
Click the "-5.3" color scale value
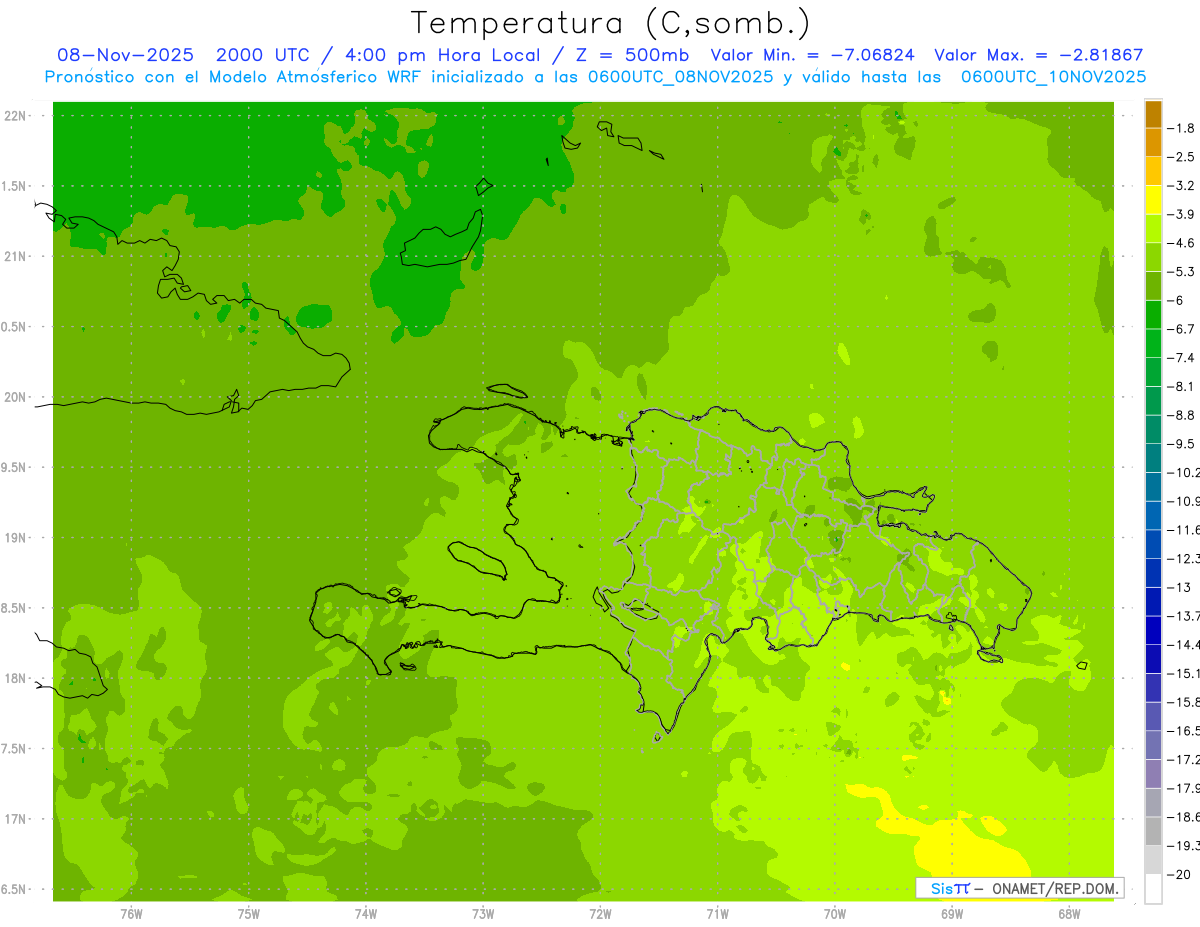[1181, 271]
